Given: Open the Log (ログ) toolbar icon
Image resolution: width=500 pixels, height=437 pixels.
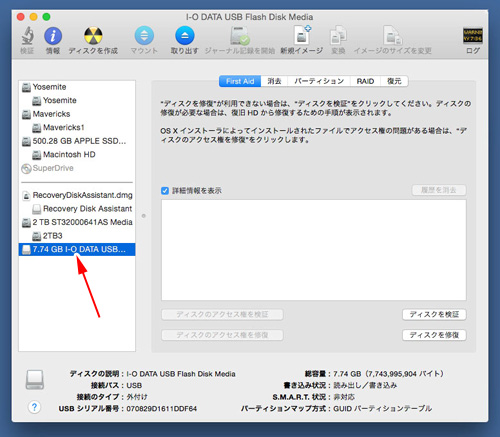Looking at the screenshot, I should [473, 36].
